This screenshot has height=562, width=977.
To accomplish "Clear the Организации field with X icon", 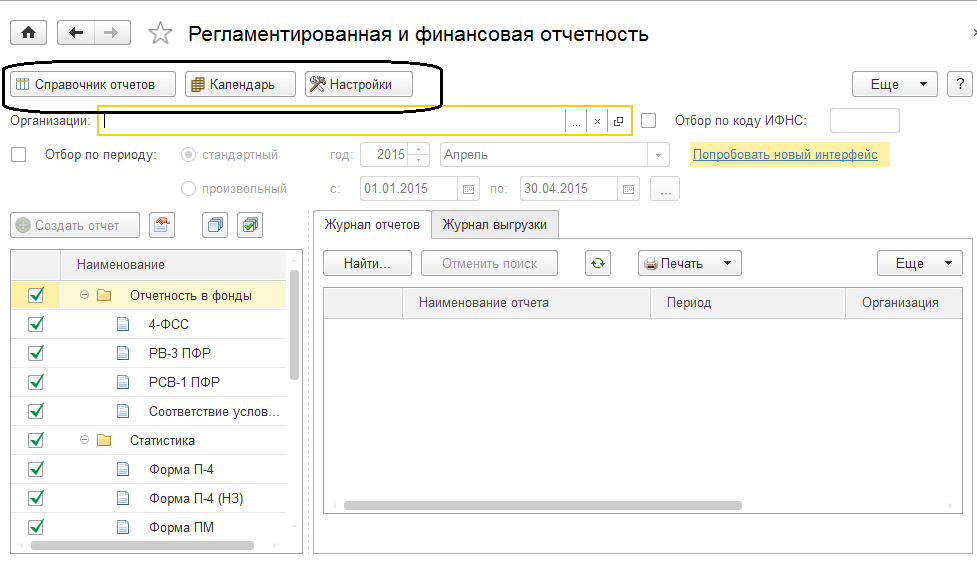I will click(x=597, y=121).
